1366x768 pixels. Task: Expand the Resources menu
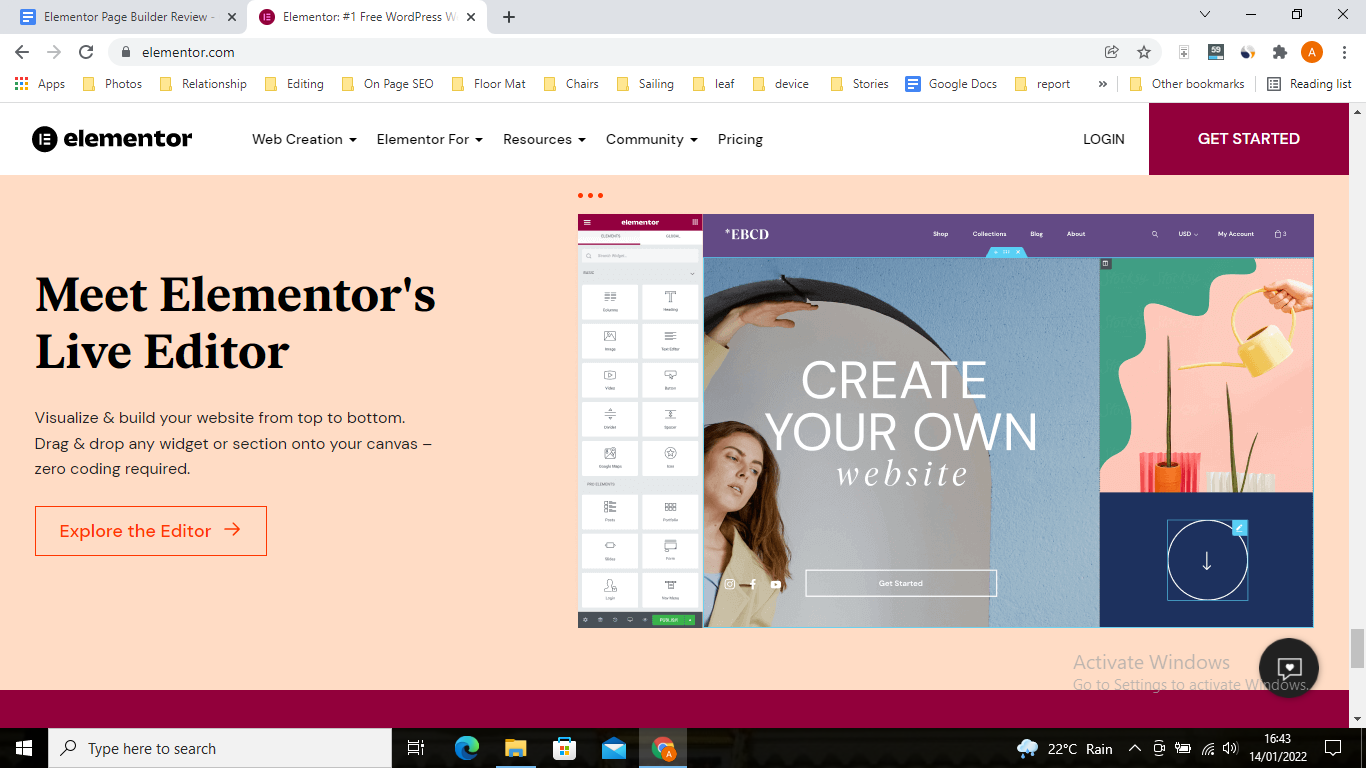pos(544,139)
